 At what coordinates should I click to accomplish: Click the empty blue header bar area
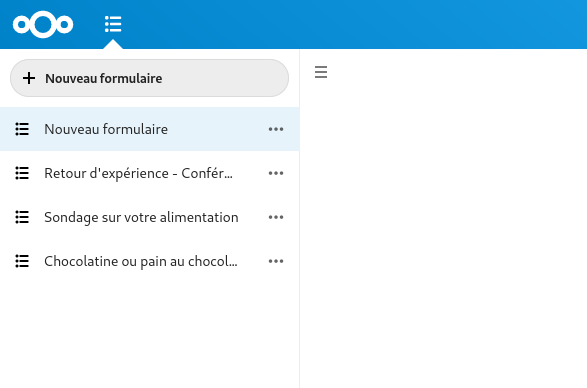356,24
